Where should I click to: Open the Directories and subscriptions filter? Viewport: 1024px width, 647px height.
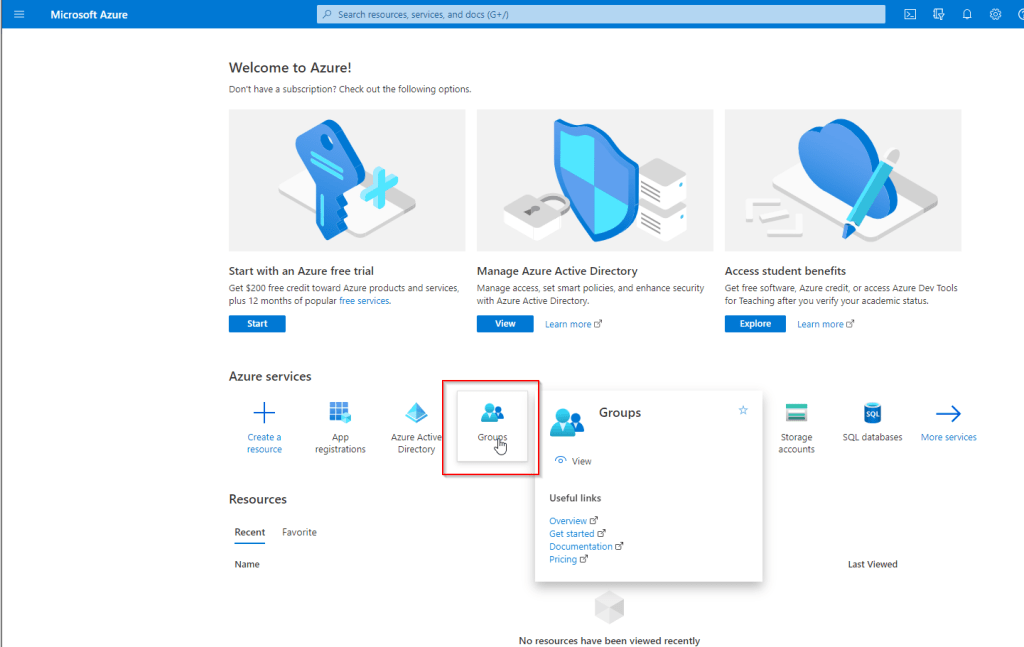click(x=938, y=14)
